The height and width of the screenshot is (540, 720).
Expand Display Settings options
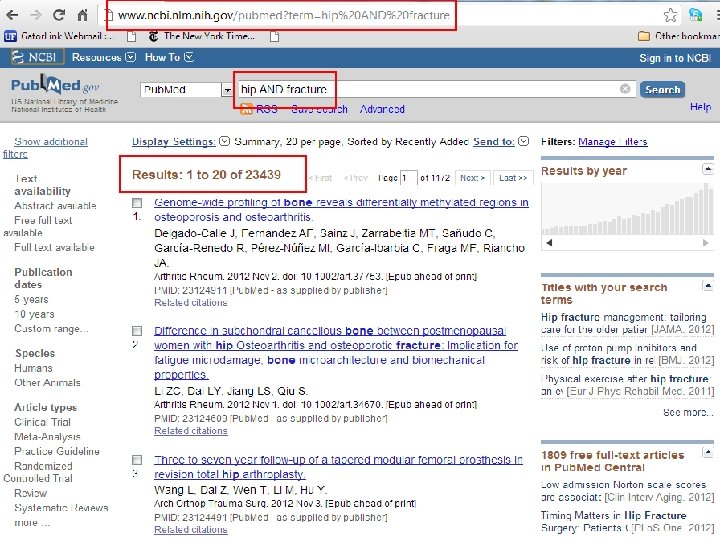point(224,141)
